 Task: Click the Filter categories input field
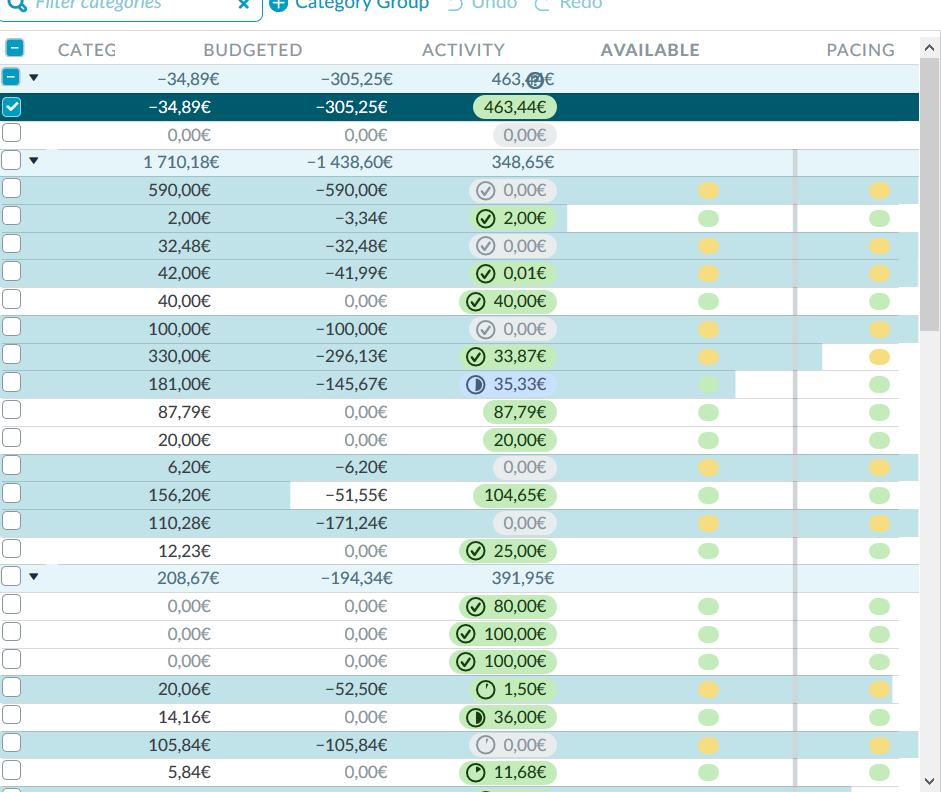click(132, 5)
